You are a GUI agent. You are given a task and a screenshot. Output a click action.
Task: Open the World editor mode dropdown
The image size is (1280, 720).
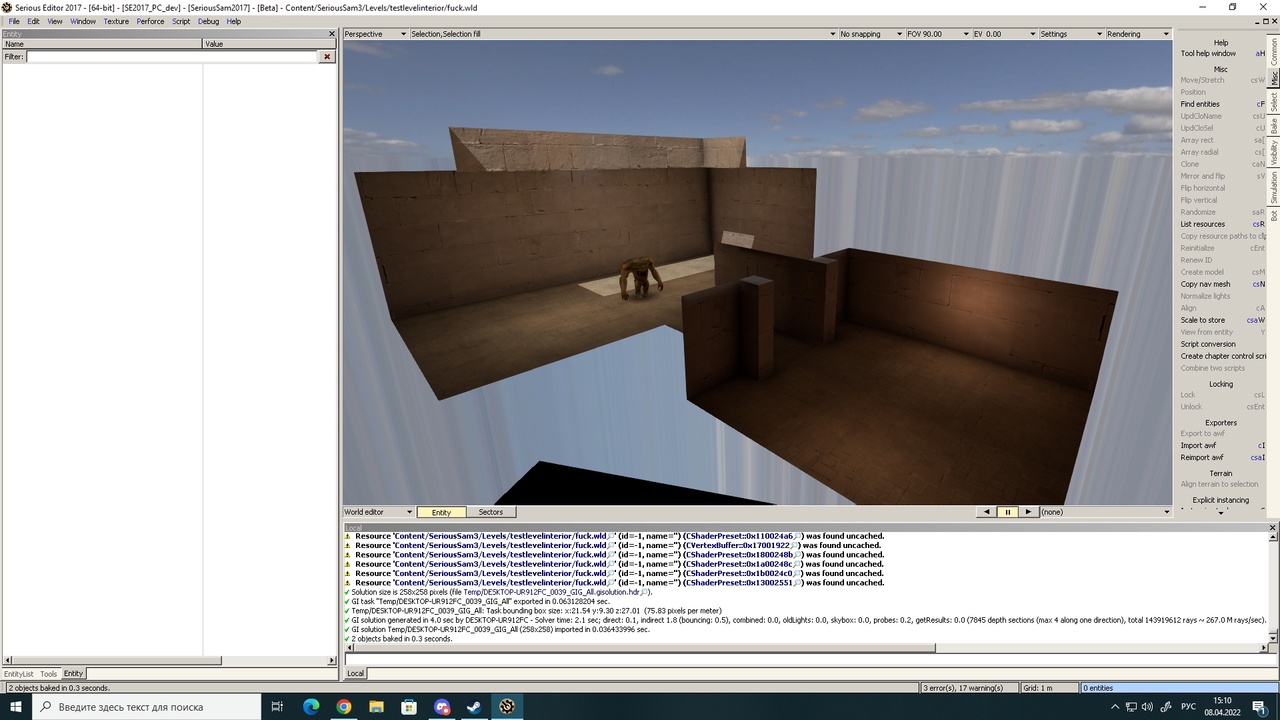click(378, 512)
